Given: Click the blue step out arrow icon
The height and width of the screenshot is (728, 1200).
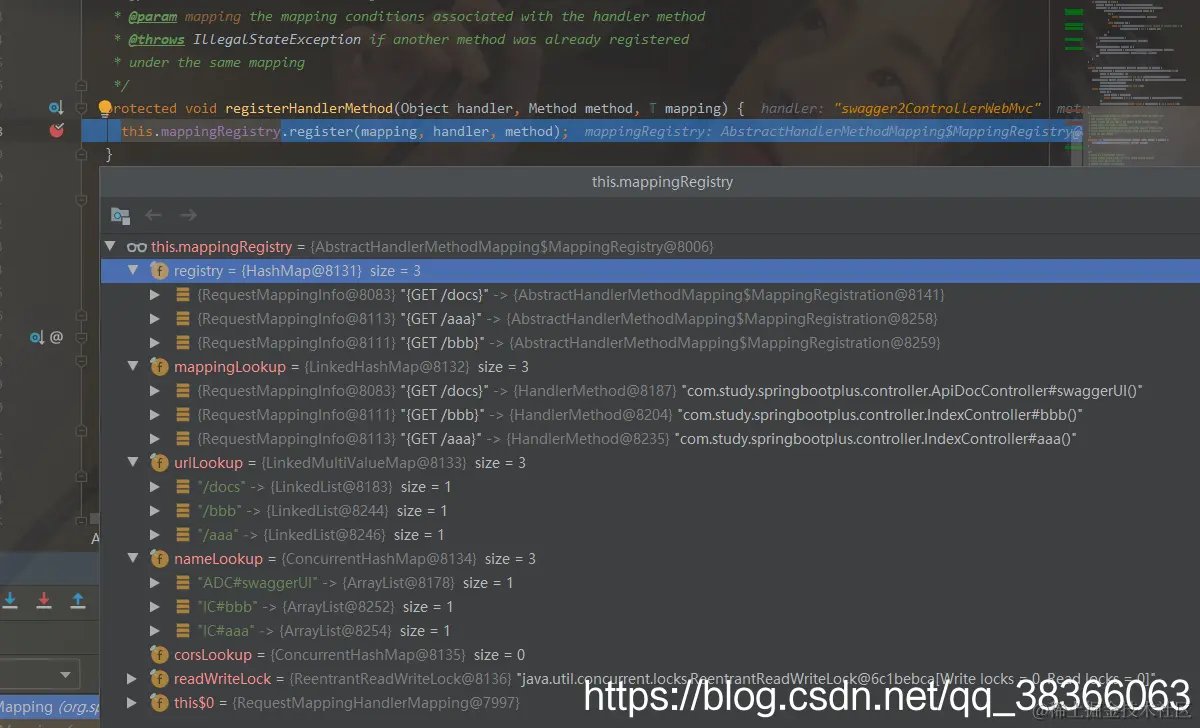Looking at the screenshot, I should pos(78,600).
